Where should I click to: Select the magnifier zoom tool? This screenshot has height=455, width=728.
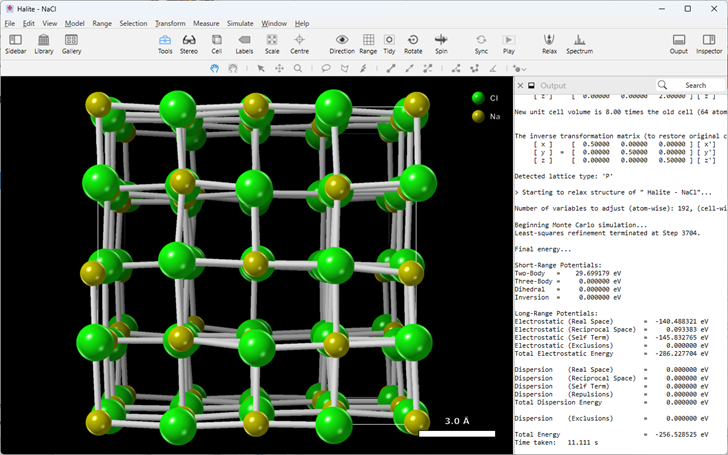297,68
